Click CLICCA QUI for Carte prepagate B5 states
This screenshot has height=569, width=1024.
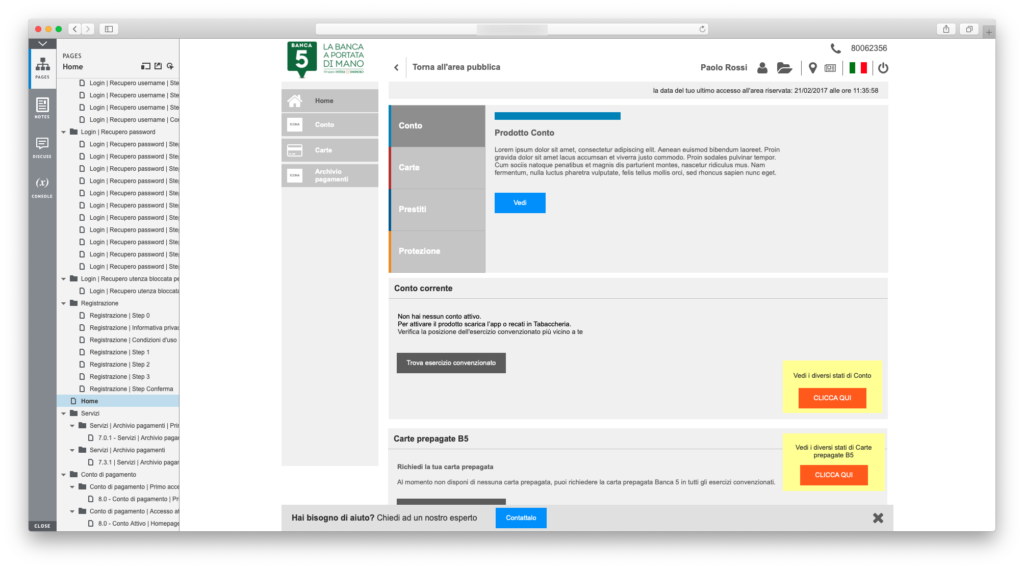pos(833,475)
